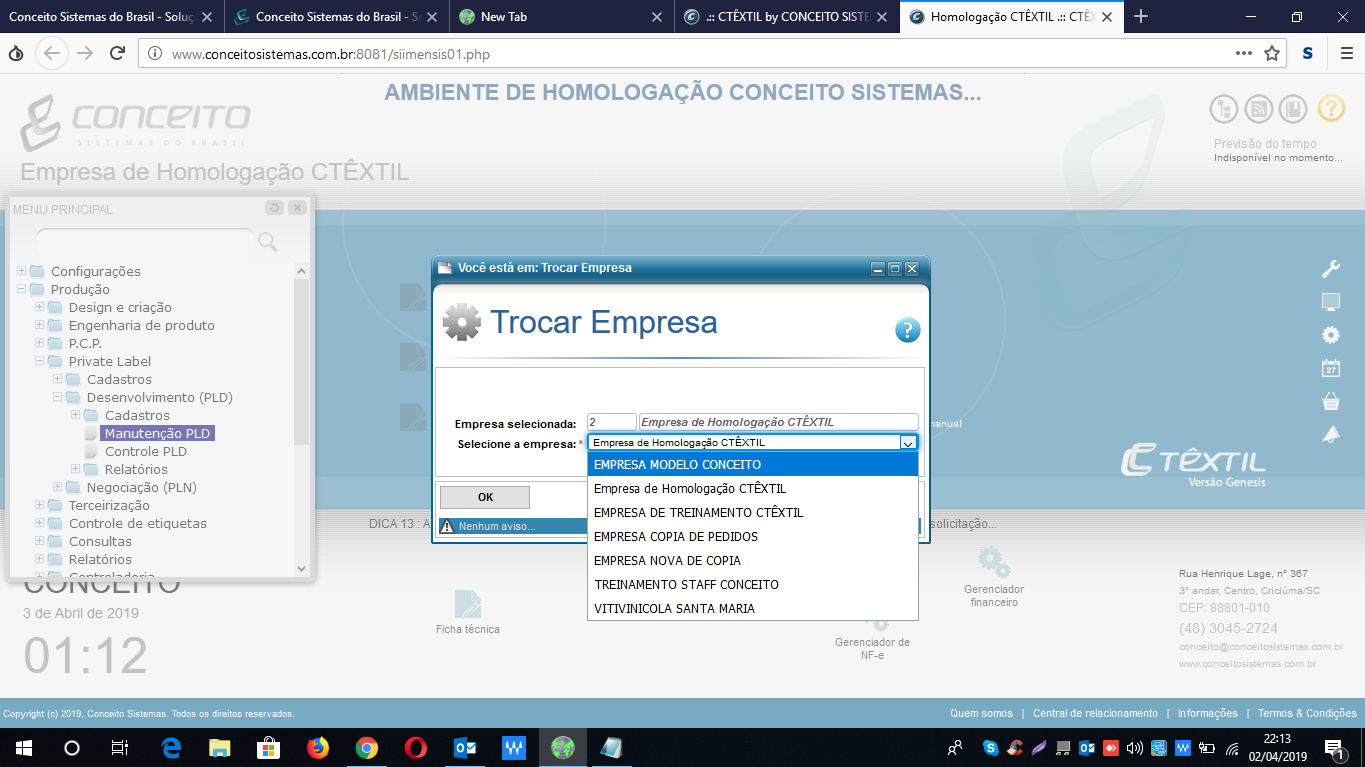This screenshot has width=1365, height=767.
Task: Open the Quem somos footer link
Action: pyautogui.click(x=981, y=713)
